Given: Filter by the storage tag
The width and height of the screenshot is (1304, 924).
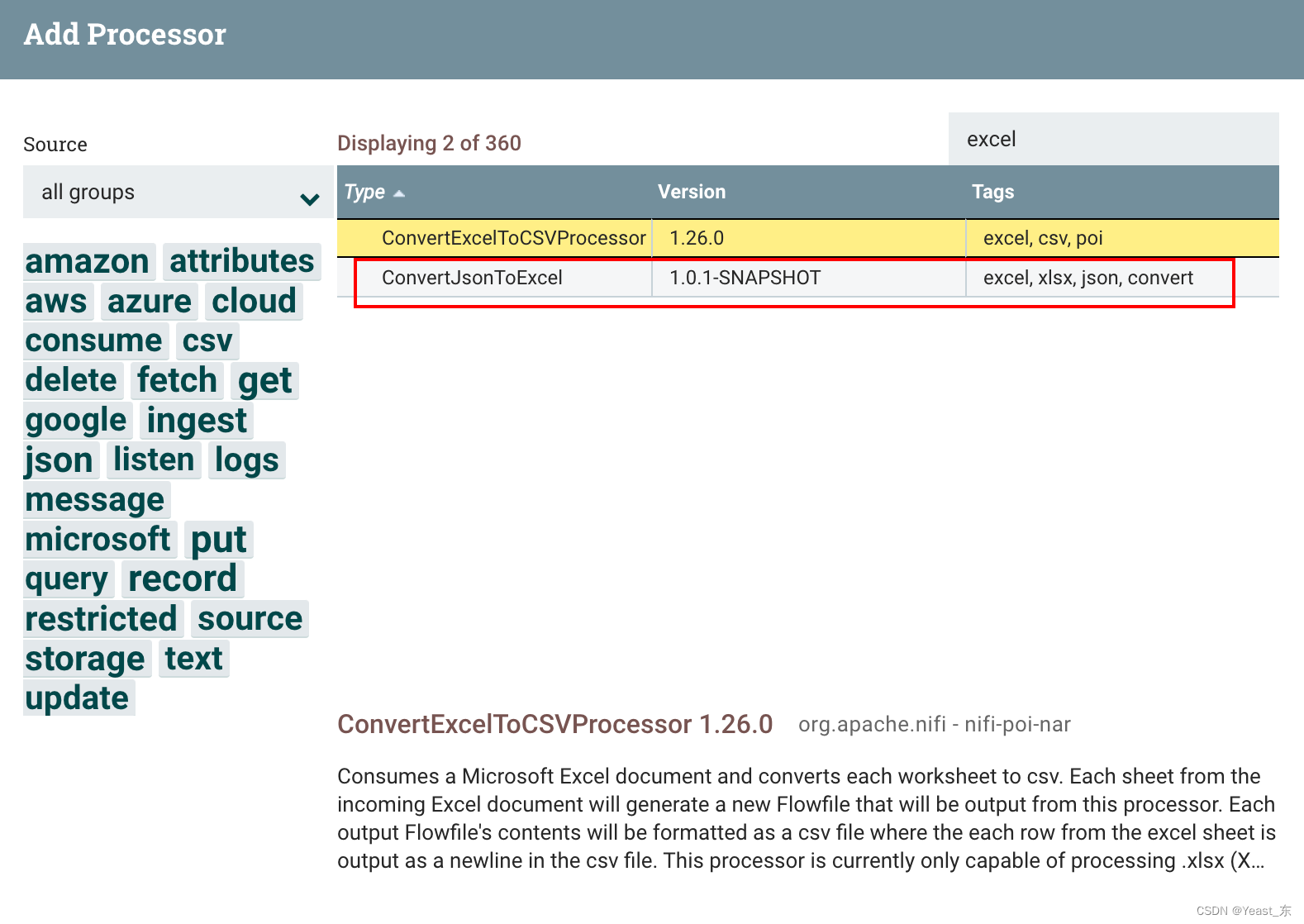Looking at the screenshot, I should coord(85,659).
